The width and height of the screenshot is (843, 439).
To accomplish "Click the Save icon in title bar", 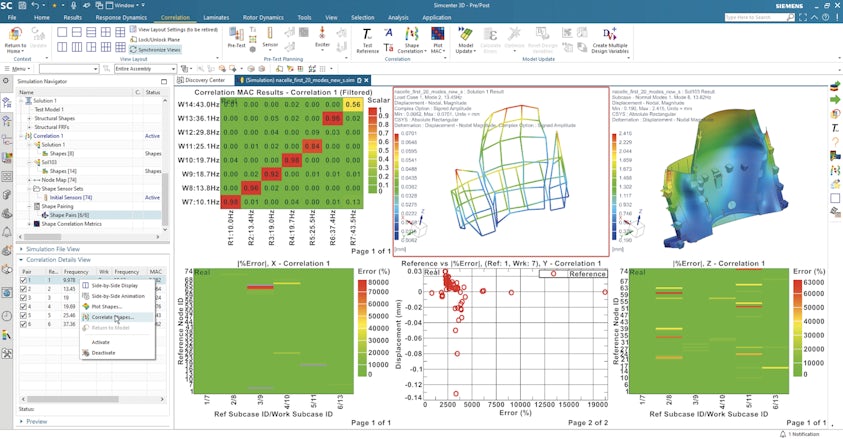I will 22,5.
